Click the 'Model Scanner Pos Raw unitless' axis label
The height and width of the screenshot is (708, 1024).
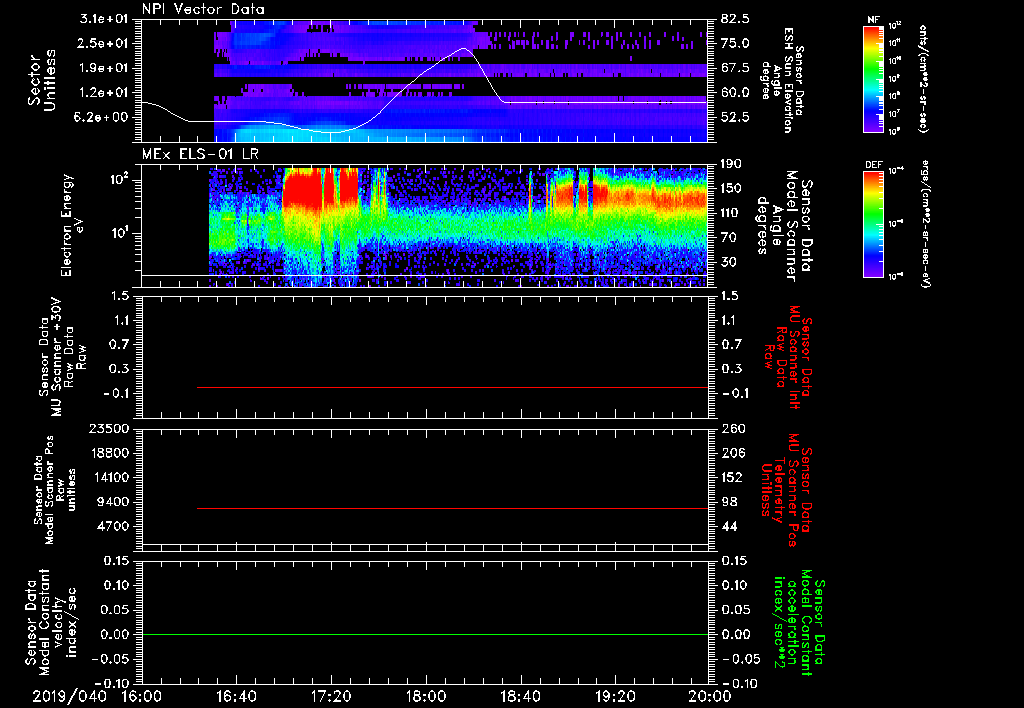click(55, 490)
